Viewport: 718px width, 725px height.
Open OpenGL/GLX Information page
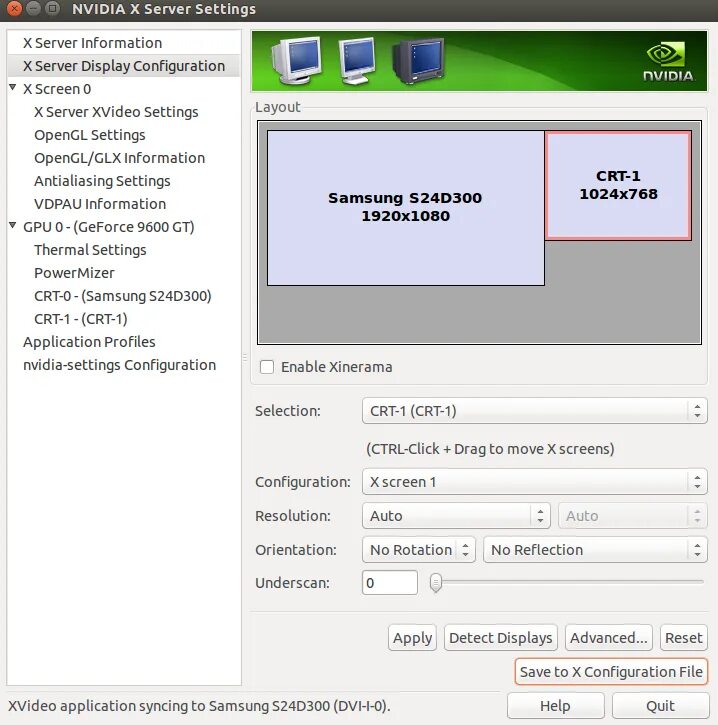[119, 158]
